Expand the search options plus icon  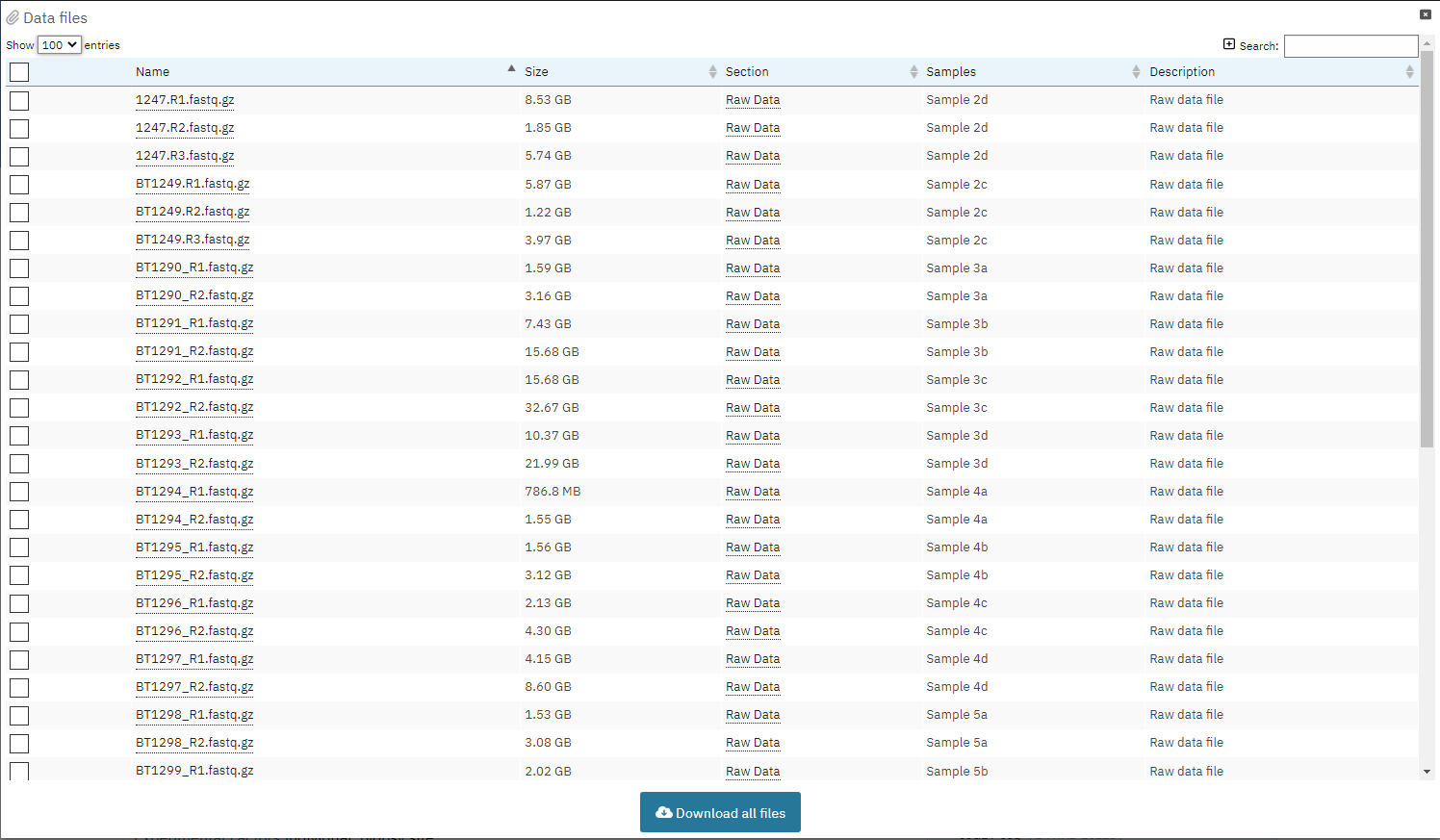(1229, 44)
